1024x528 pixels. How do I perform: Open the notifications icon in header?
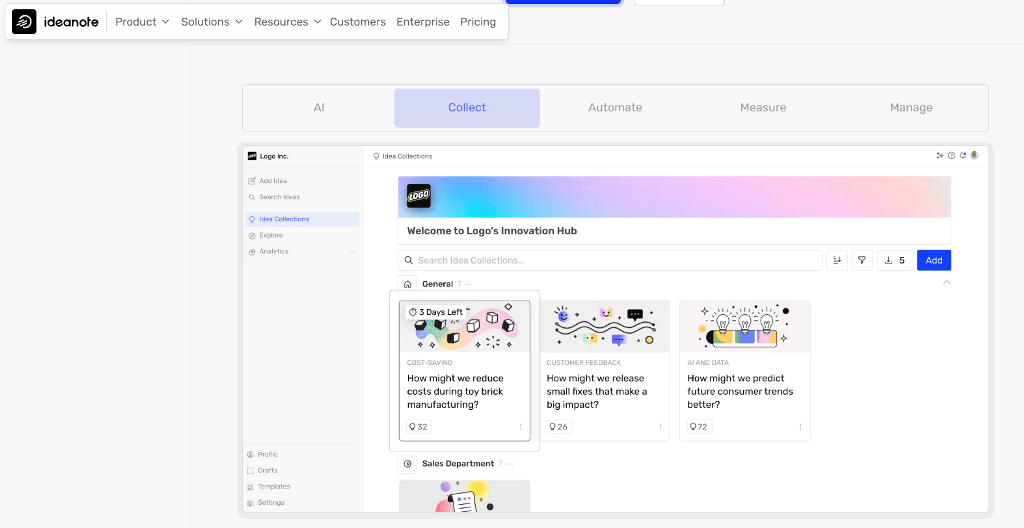(963, 156)
